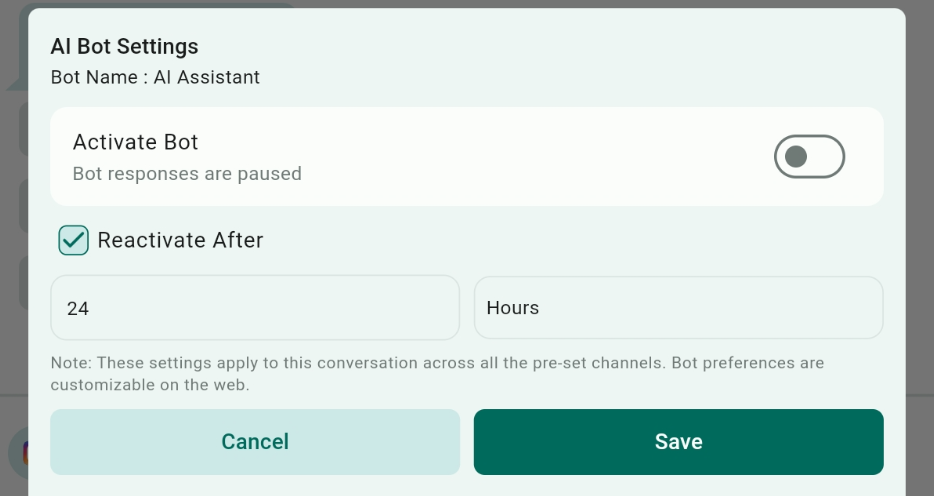934x496 pixels.
Task: Toggle the Activate Bot switch on
Action: click(x=809, y=157)
